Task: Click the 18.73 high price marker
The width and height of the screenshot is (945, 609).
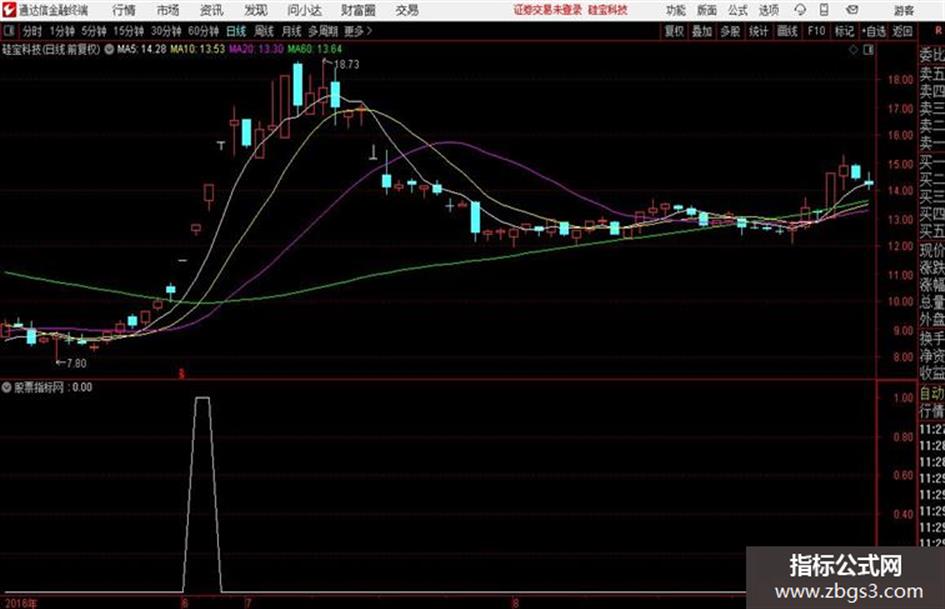Action: coord(346,64)
